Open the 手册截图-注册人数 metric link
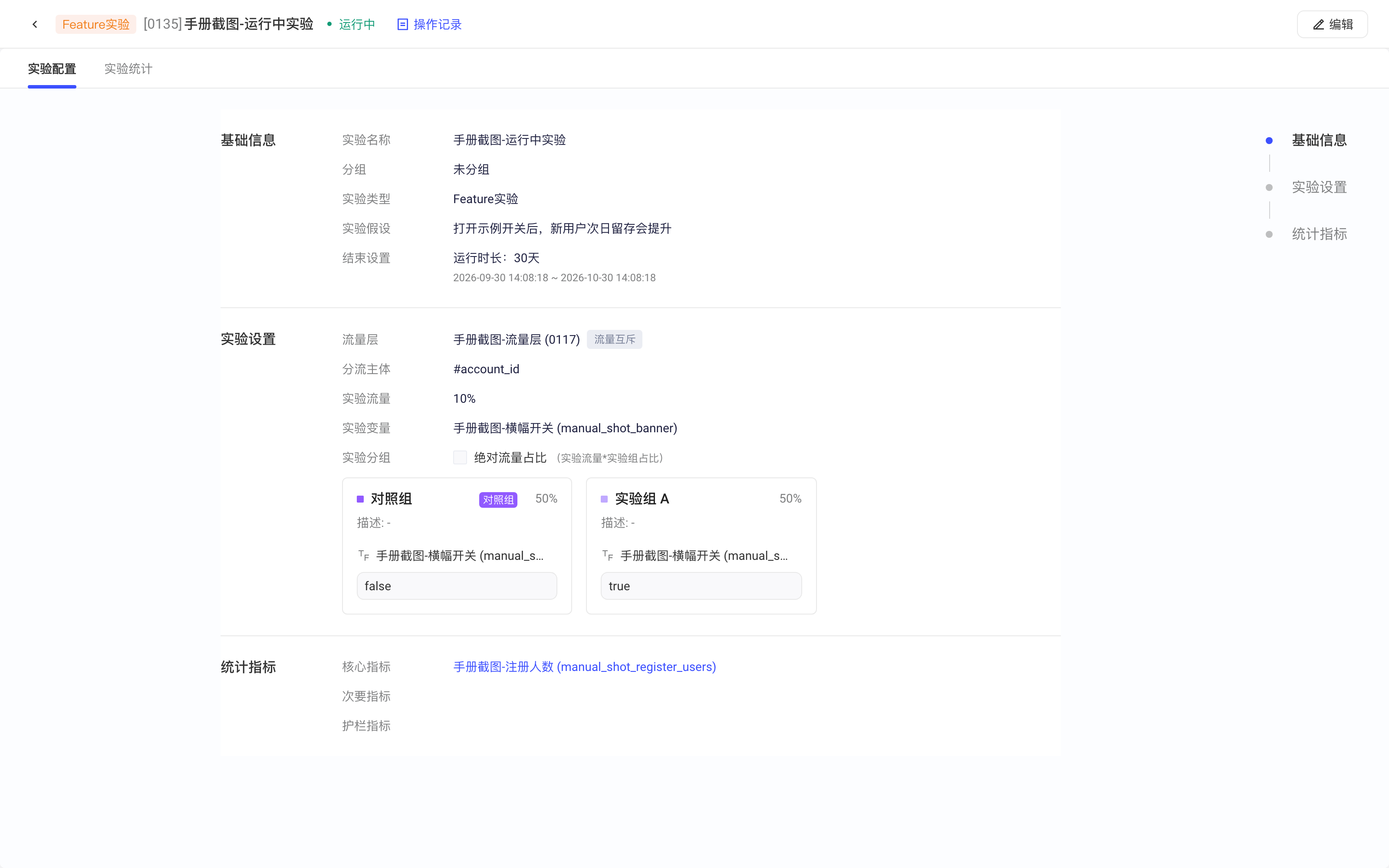 click(584, 667)
